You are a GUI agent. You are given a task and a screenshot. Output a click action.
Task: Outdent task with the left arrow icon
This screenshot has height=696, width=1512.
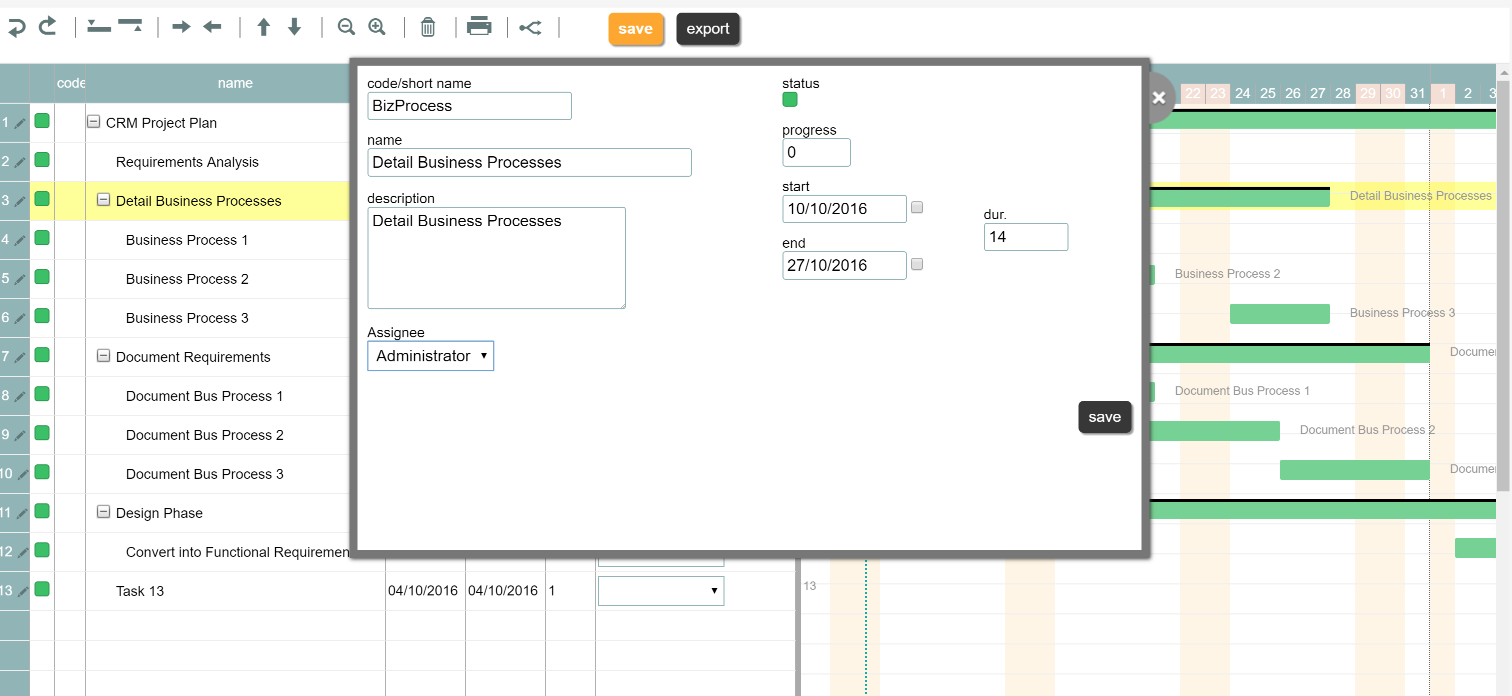coord(212,27)
